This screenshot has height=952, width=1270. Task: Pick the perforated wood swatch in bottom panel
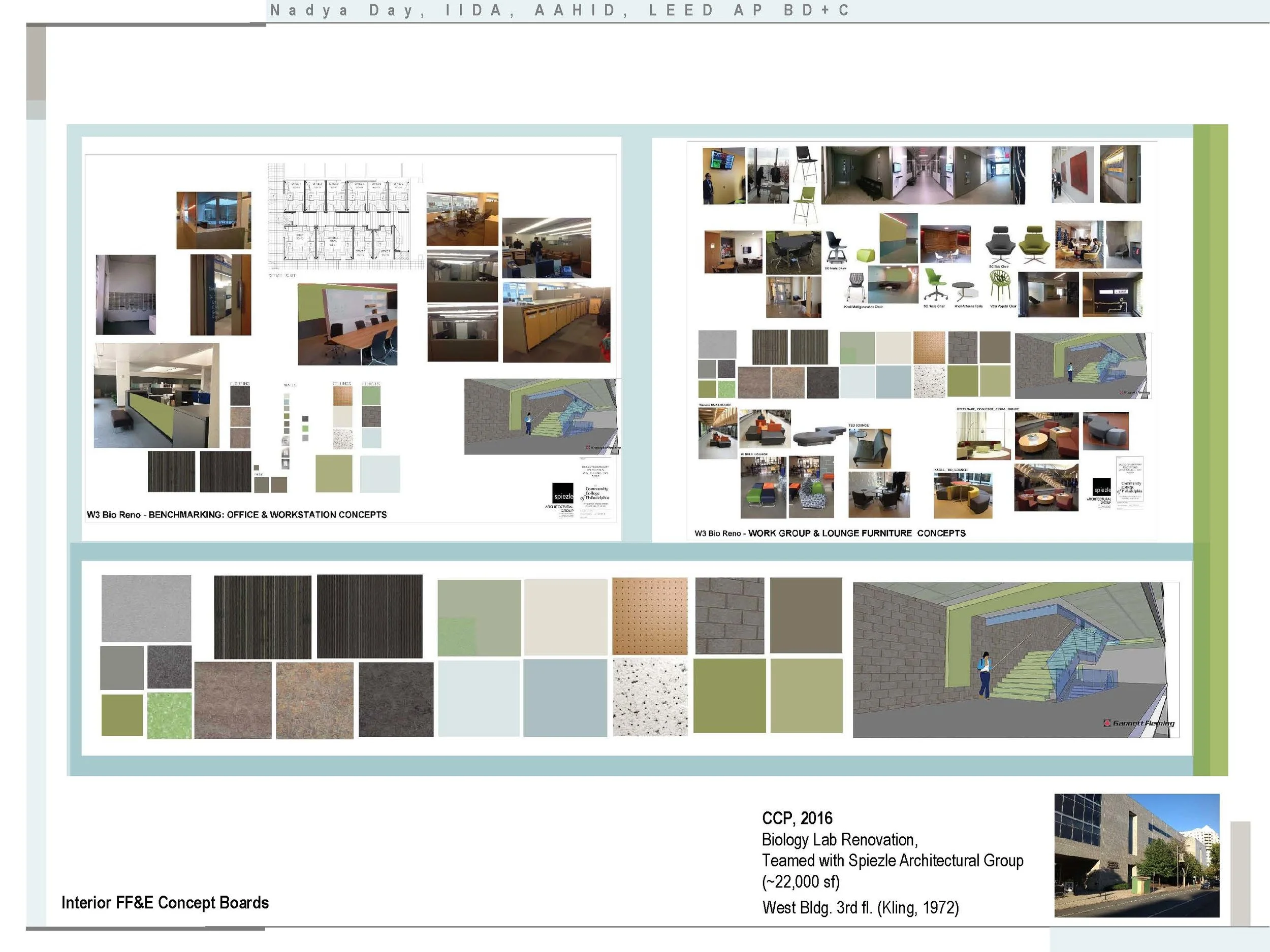point(649,616)
